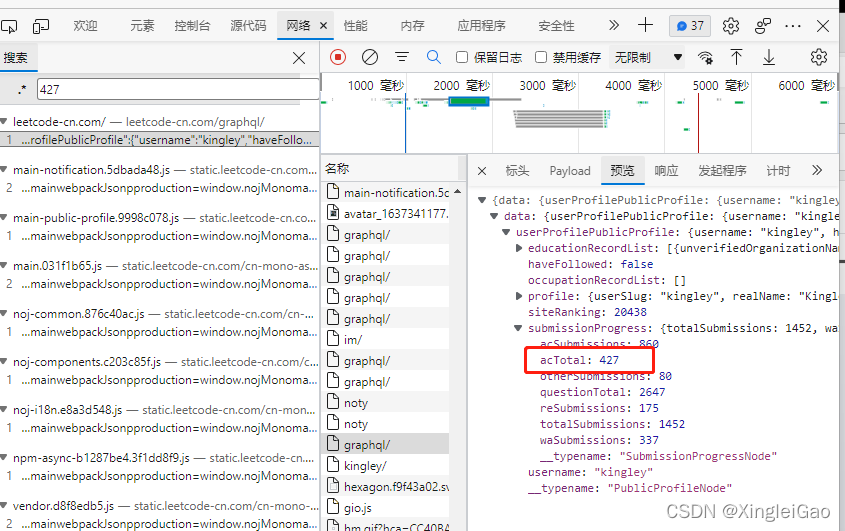The width and height of the screenshot is (845, 531).
Task: Enable the 保留日志 checkbox
Action: [x=462, y=57]
